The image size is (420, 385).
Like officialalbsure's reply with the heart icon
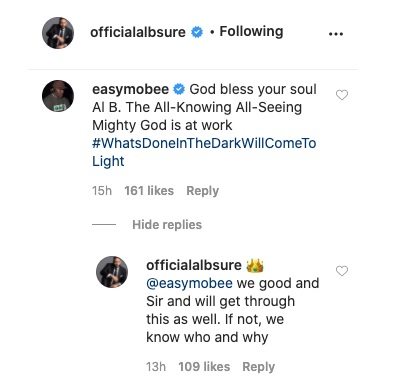click(x=342, y=271)
